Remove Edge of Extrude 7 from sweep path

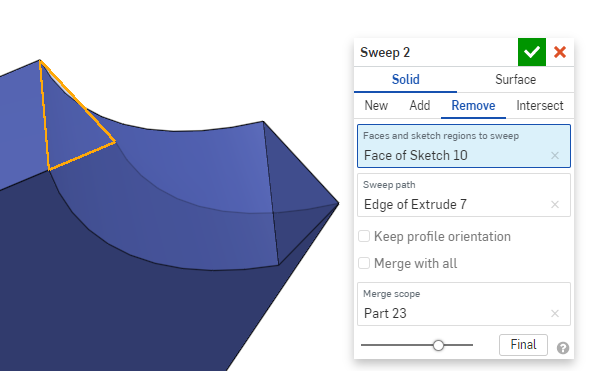click(555, 204)
